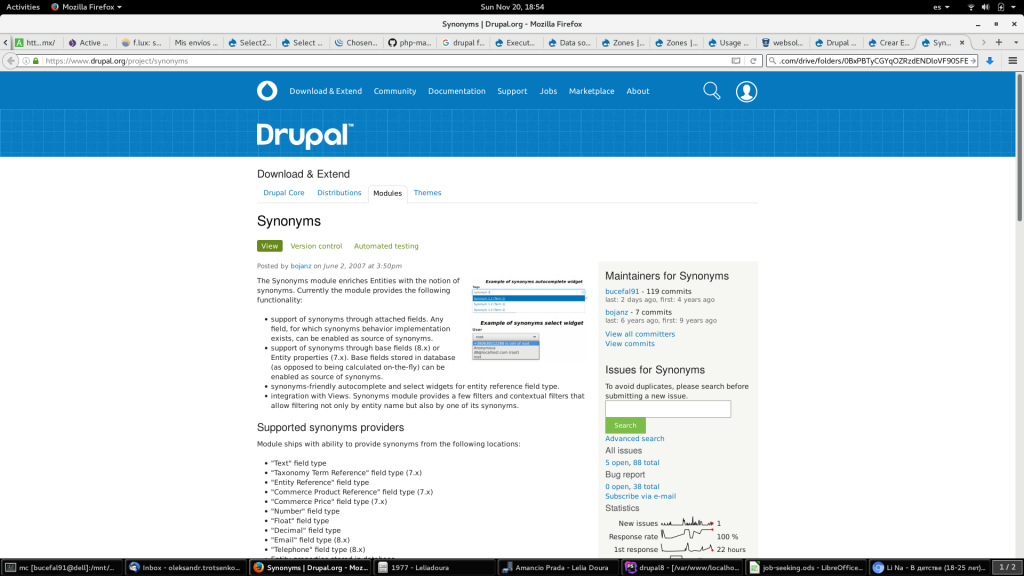This screenshot has width=1024, height=576.
Task: Click the Drupal wordmark banner logo
Action: [305, 136]
